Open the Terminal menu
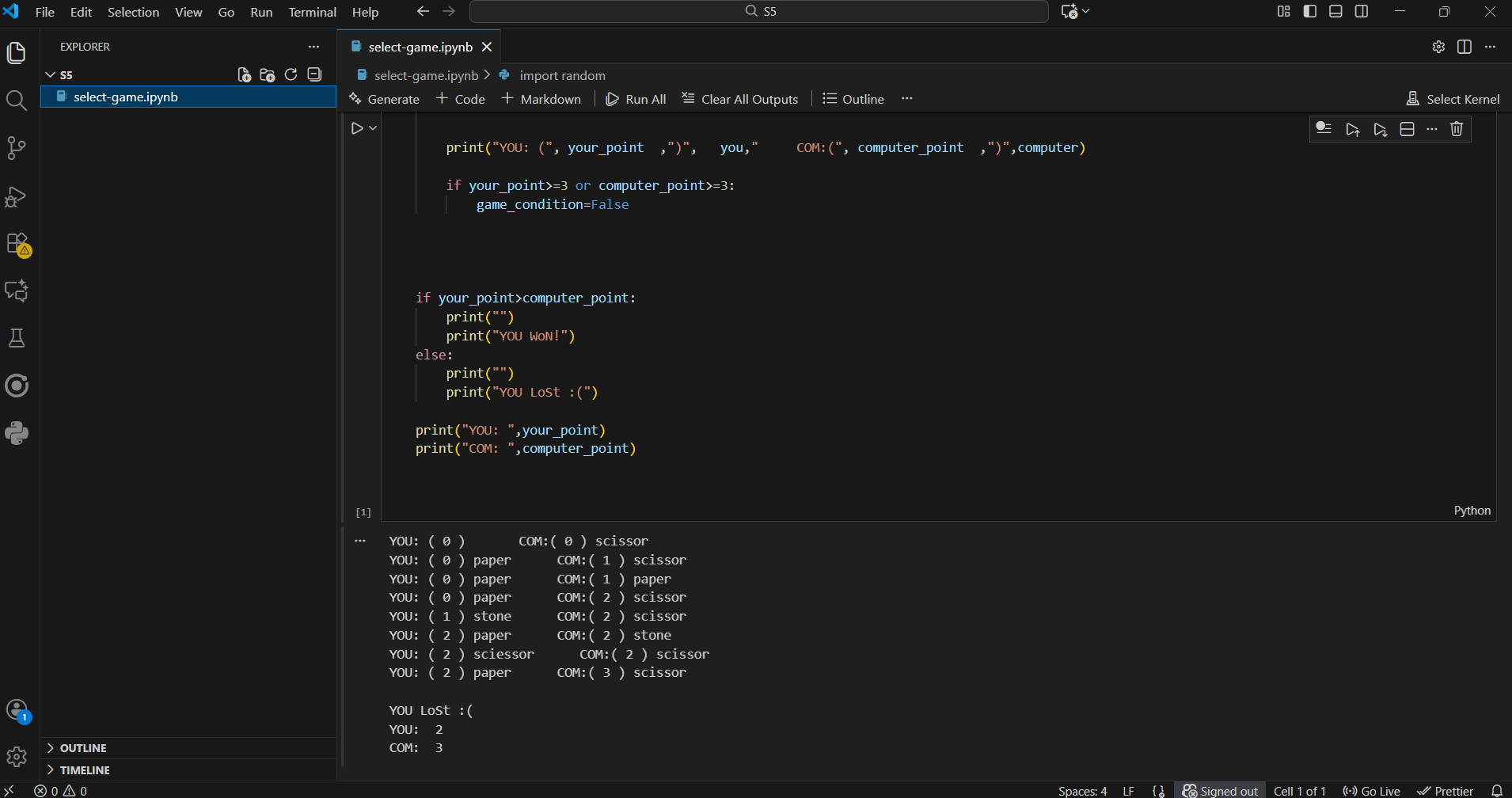The image size is (1512, 798). [312, 12]
